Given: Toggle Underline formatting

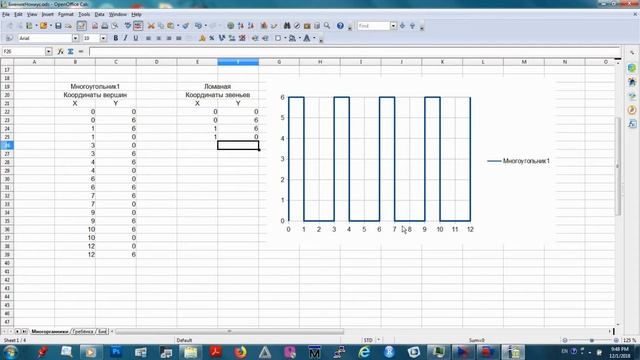Looking at the screenshot, I should click(x=136, y=38).
